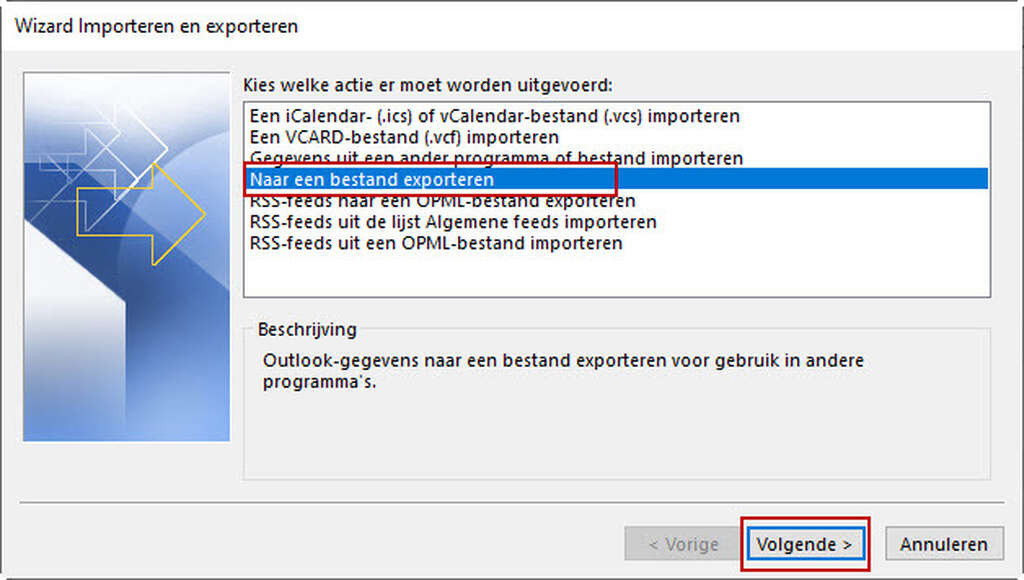This screenshot has height=580, width=1024.
Task: Click the greyed-out Vorige button
Action: point(683,544)
